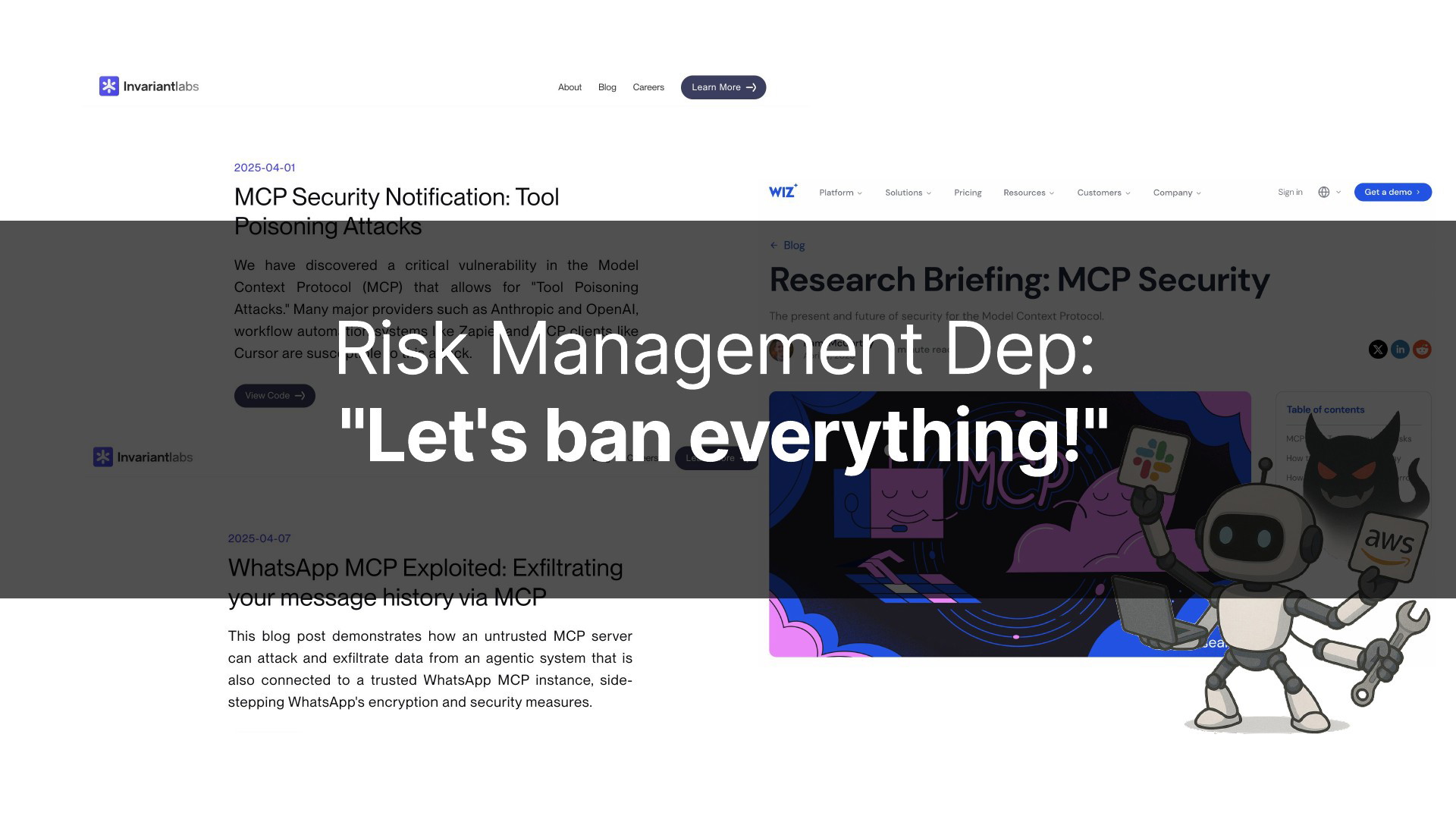Click the Get a demo button
Screen dimensions: 1456x819
[x=1393, y=192]
